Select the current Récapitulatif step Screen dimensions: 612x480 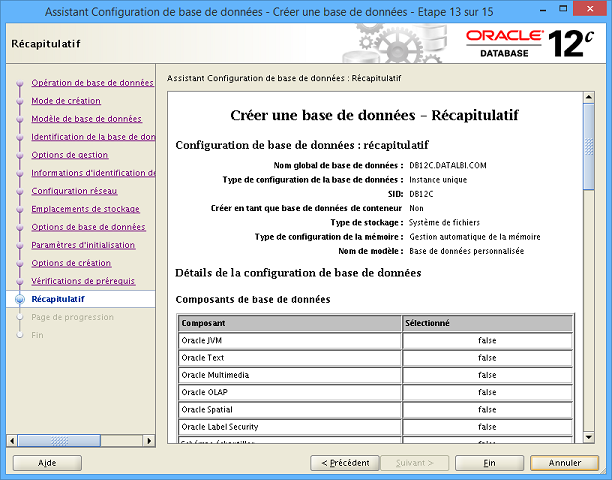(58, 299)
